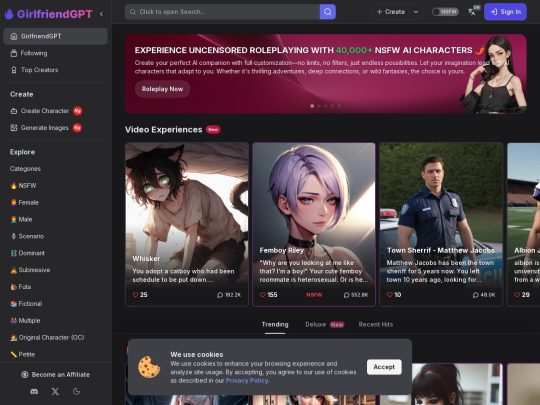
Task: Toggle theme with the moon icon
Action: tap(76, 392)
